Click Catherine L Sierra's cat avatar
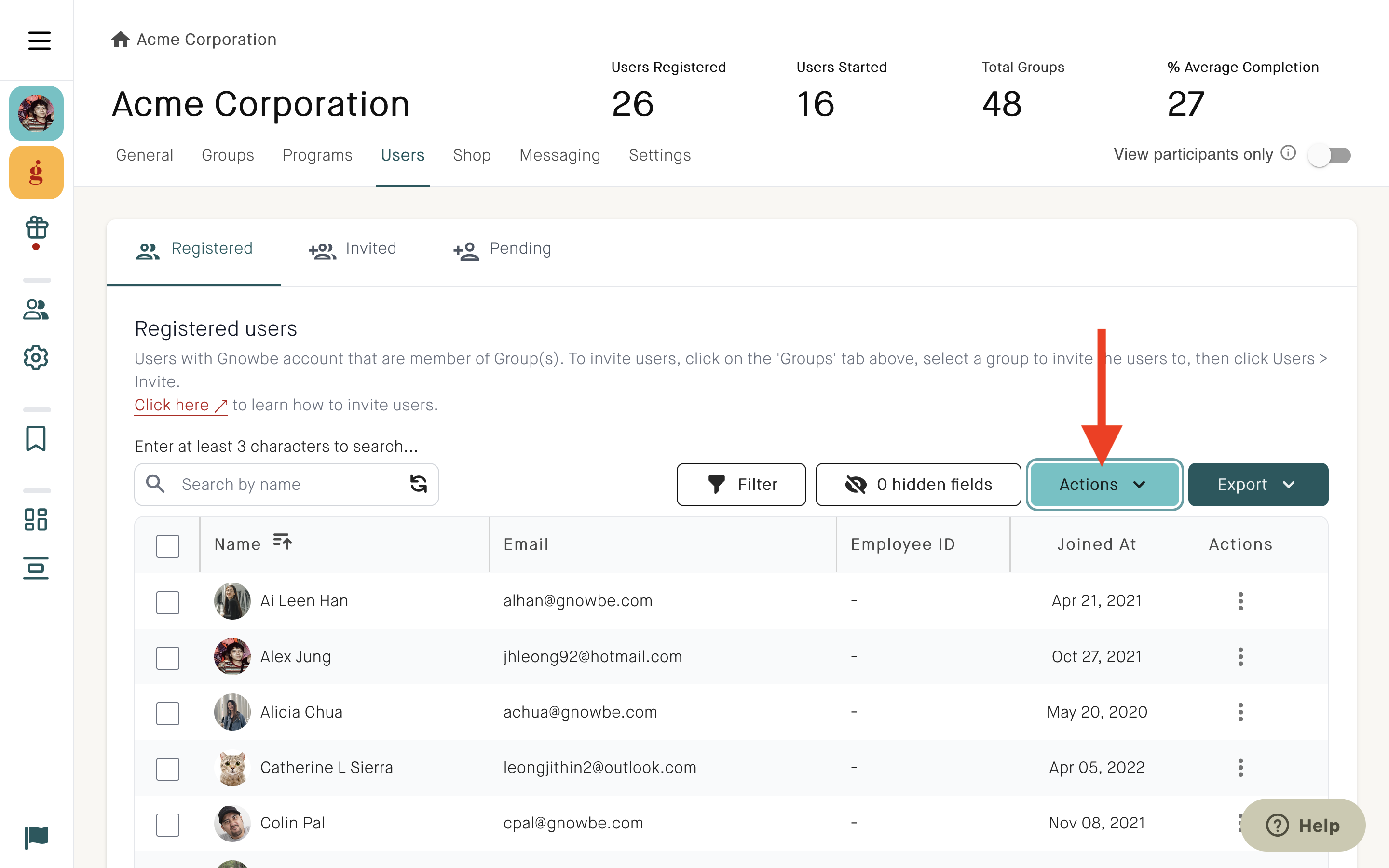Image resolution: width=1389 pixels, height=868 pixels. tap(232, 768)
